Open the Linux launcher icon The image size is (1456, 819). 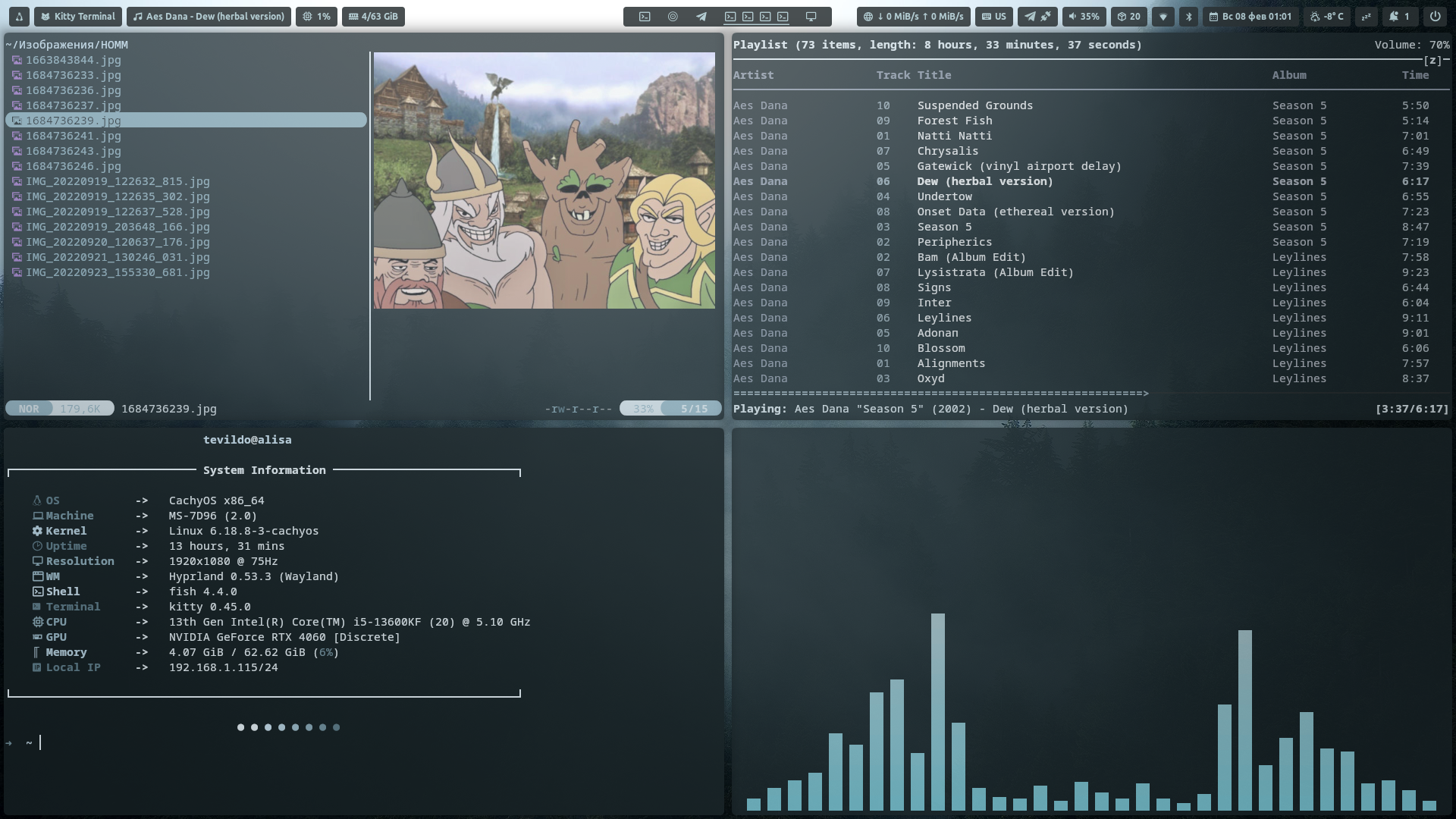[x=19, y=16]
